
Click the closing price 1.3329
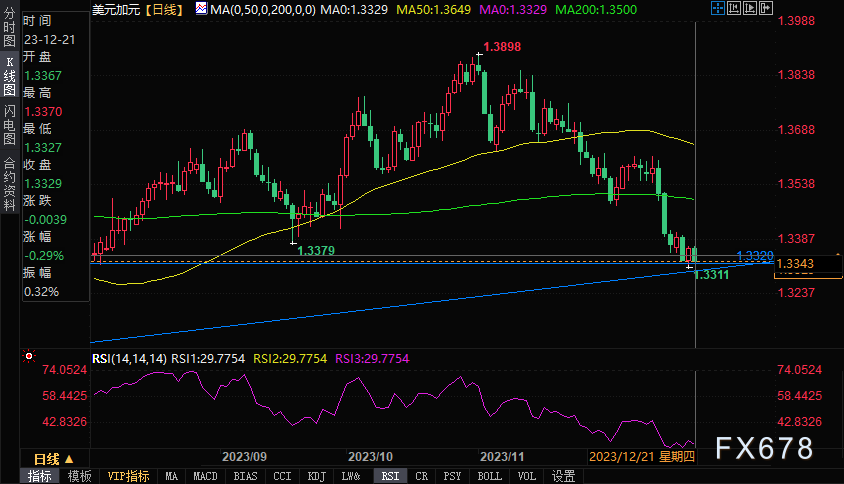pyautogui.click(x=43, y=184)
